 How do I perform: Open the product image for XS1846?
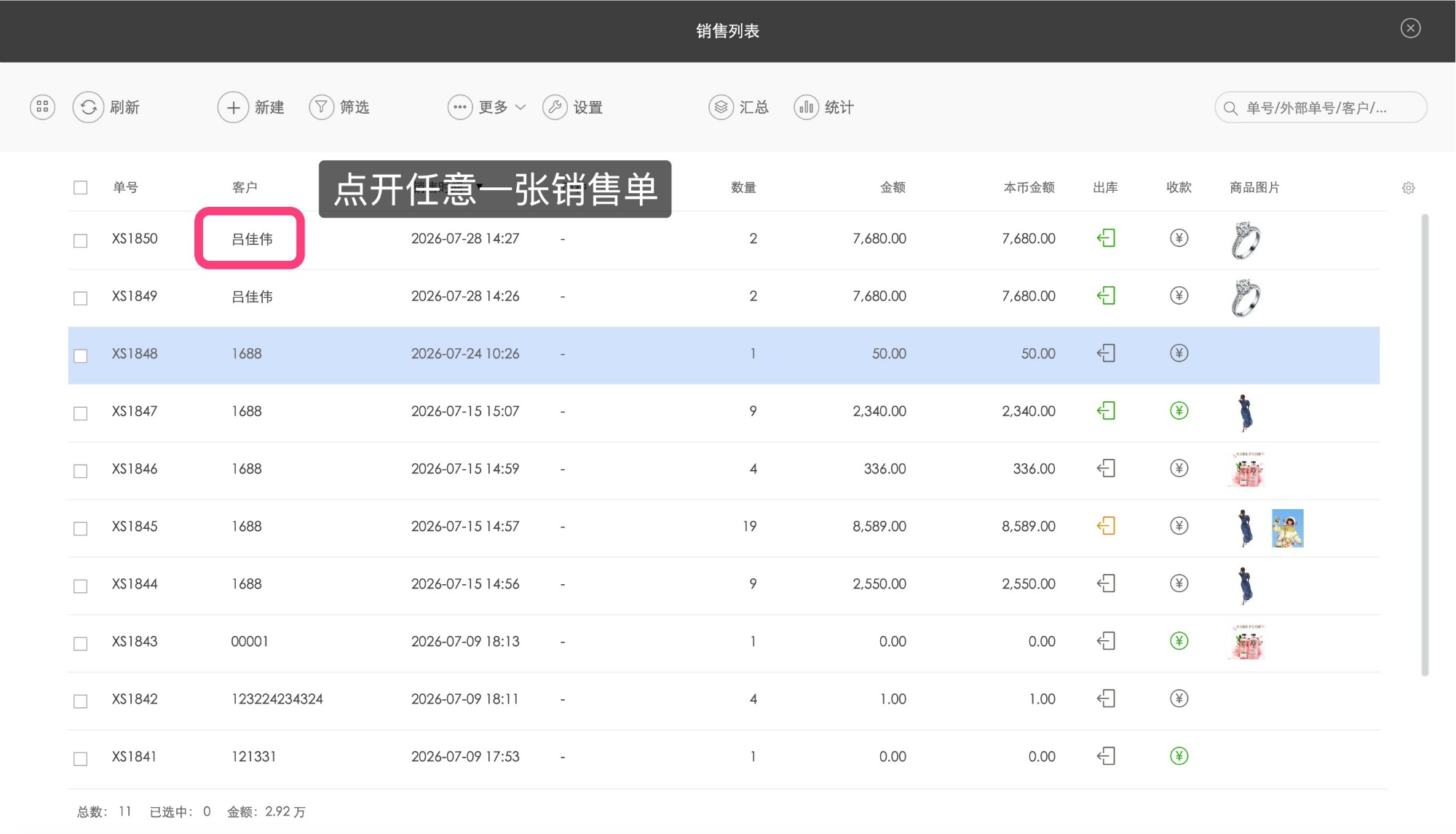[x=1246, y=470]
